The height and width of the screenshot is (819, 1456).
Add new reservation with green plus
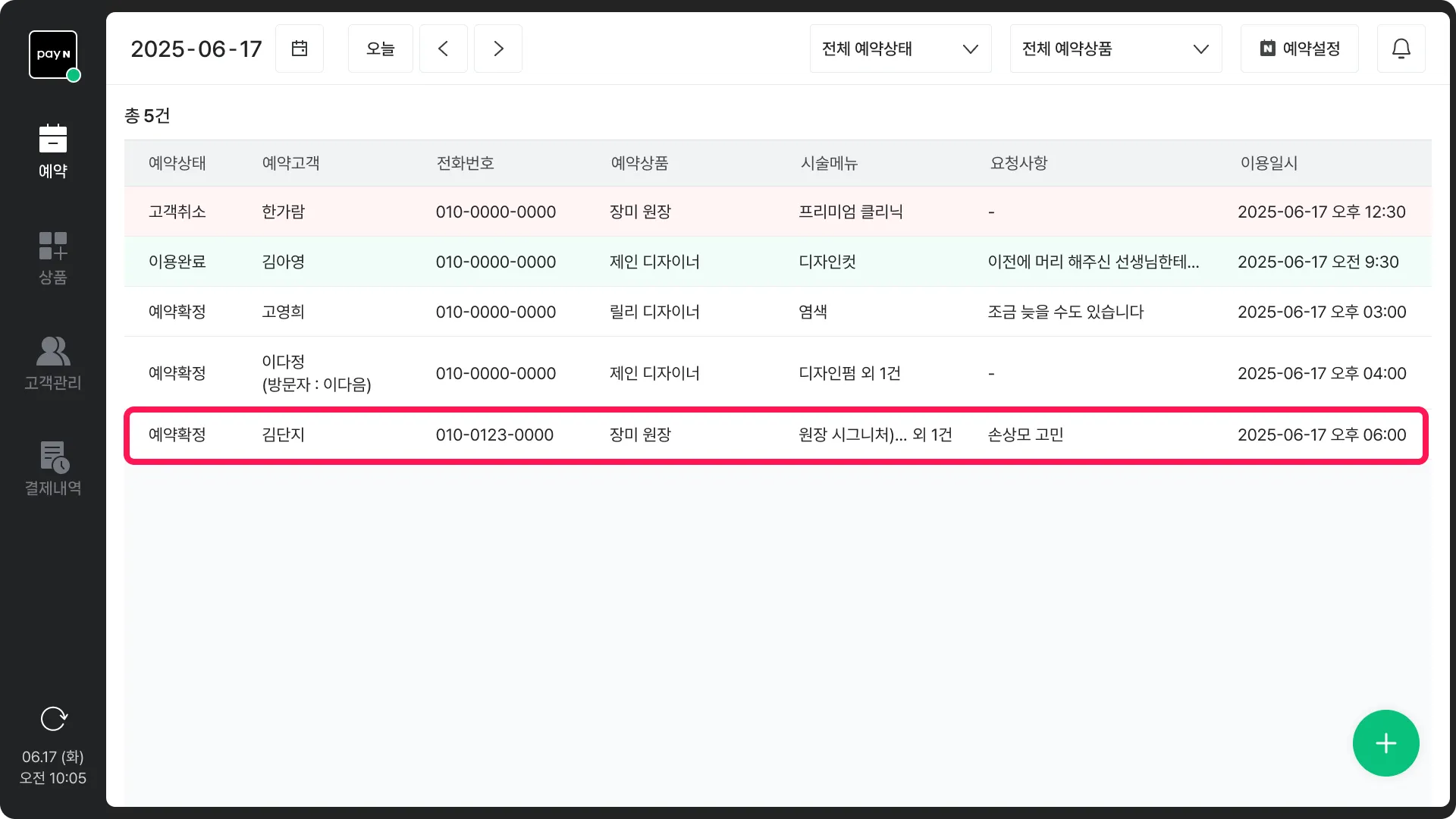(1385, 743)
